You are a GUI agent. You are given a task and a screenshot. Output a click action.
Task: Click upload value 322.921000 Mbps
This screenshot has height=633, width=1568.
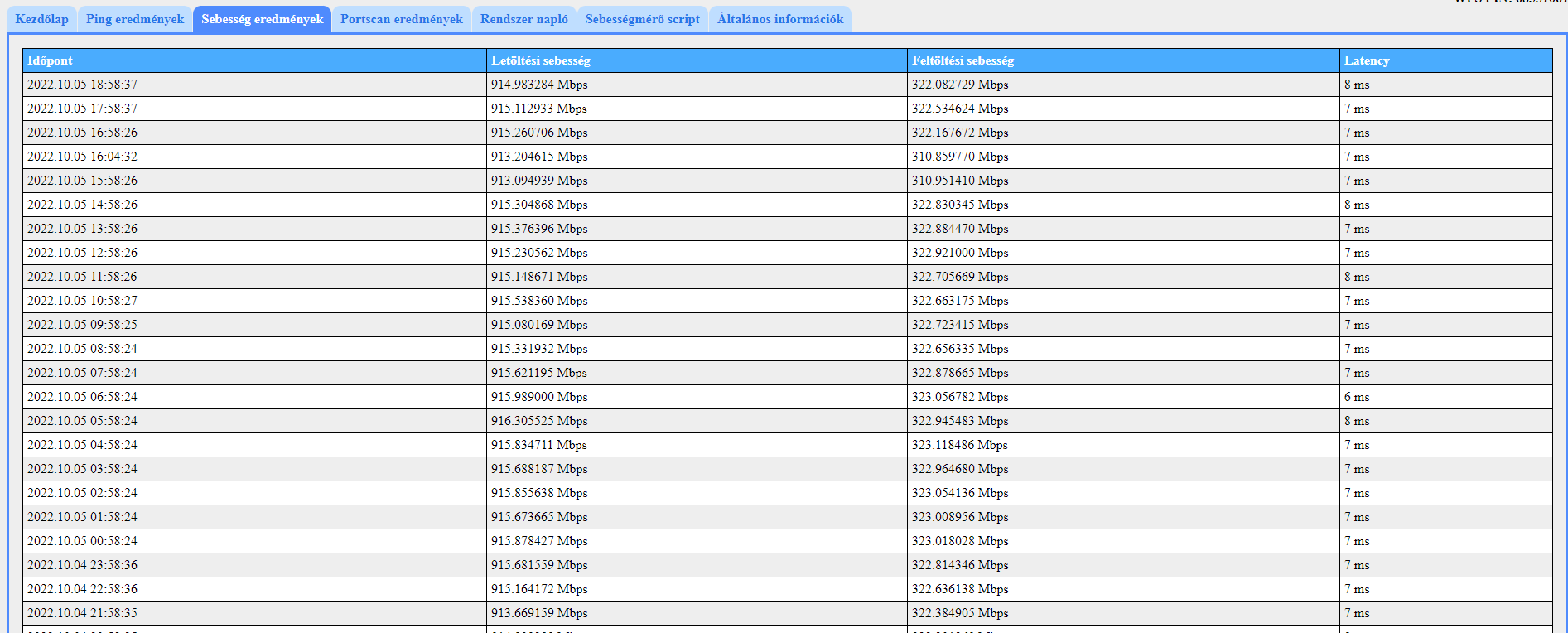[x=960, y=253]
